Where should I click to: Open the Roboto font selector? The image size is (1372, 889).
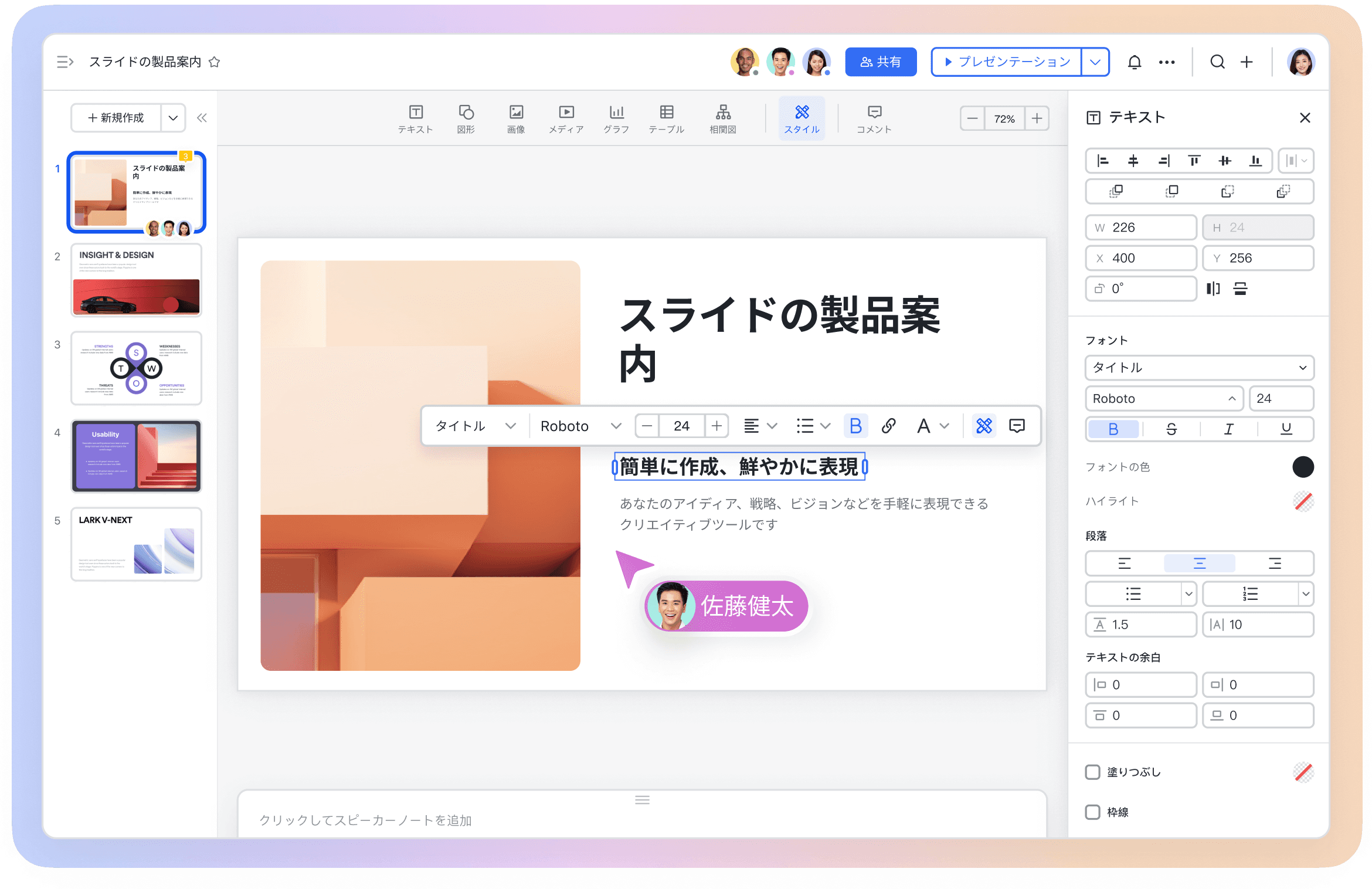[x=1163, y=399]
